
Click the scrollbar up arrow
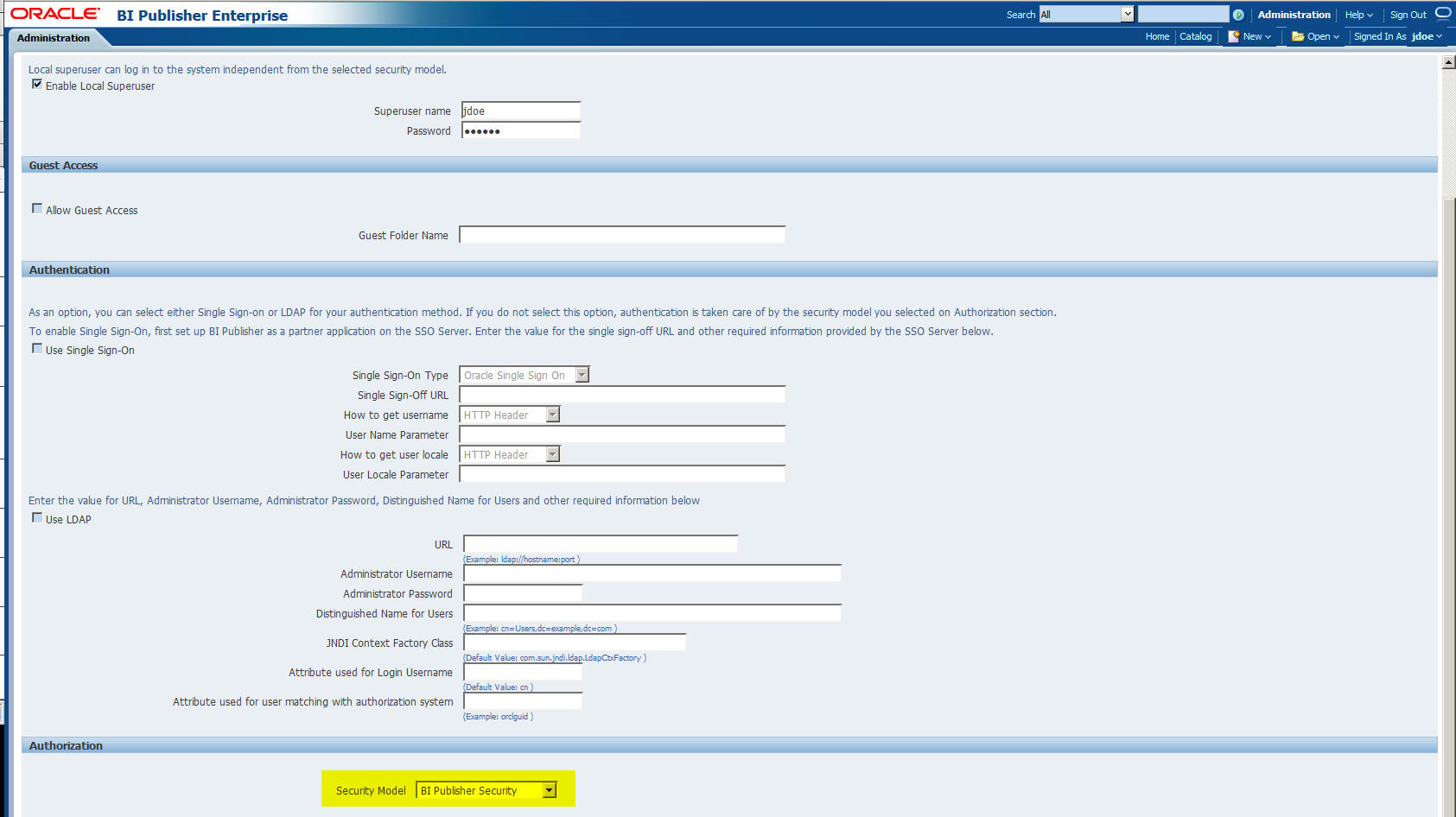coord(1448,62)
